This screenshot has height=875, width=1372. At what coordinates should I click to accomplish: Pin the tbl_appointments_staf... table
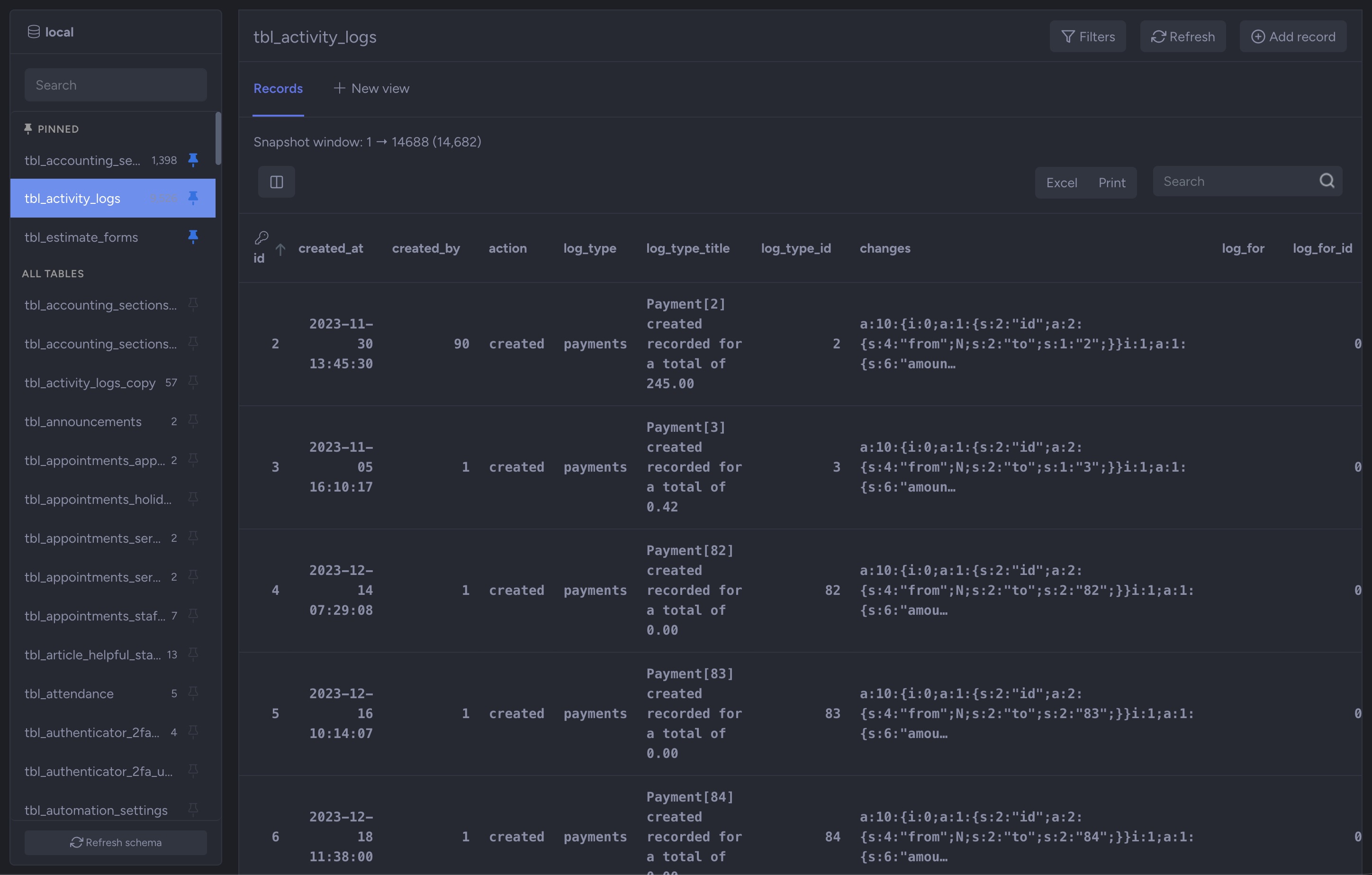[x=193, y=616]
